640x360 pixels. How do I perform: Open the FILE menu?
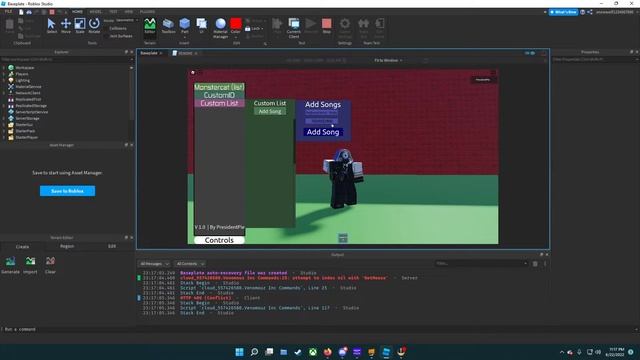pyautogui.click(x=8, y=12)
